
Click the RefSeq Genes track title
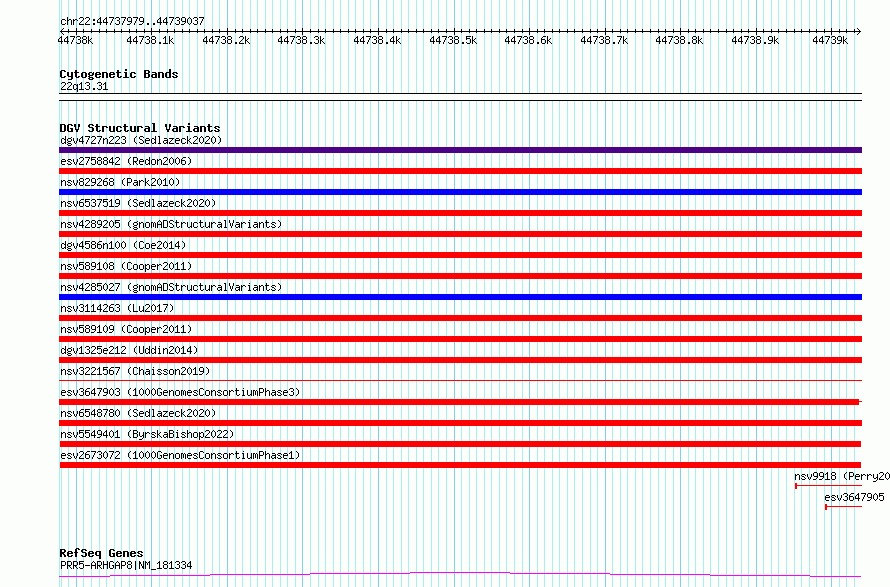tap(101, 553)
